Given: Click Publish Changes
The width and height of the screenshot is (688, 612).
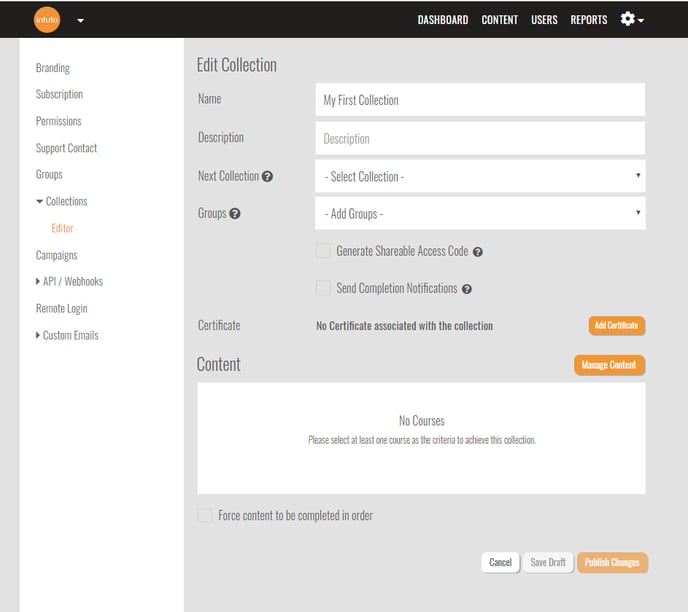Looking at the screenshot, I should 612,562.
